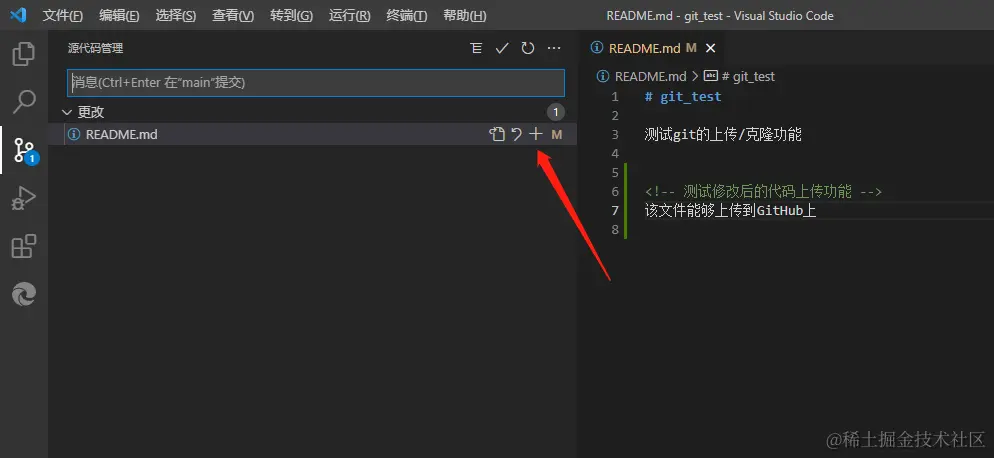The width and height of the screenshot is (994, 458).
Task: Close the README.md editor tab
Action: tap(710, 48)
